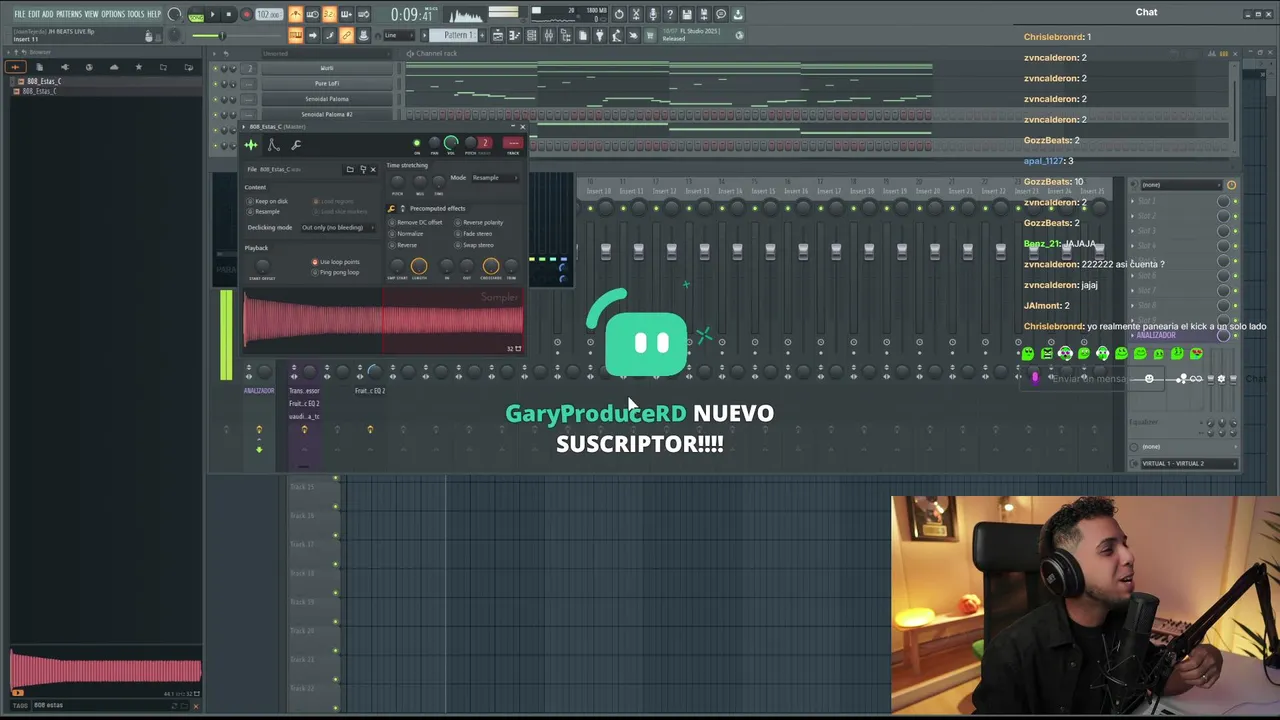The width and height of the screenshot is (1280, 720).
Task: Open the PATTERNS menu
Action: [69, 14]
